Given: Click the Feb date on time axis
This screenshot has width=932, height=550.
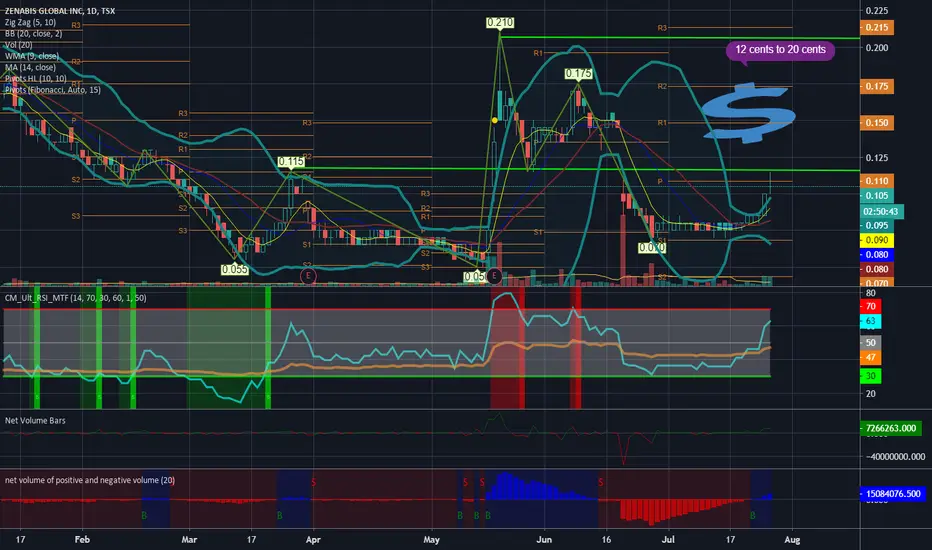Looking at the screenshot, I should [x=82, y=539].
